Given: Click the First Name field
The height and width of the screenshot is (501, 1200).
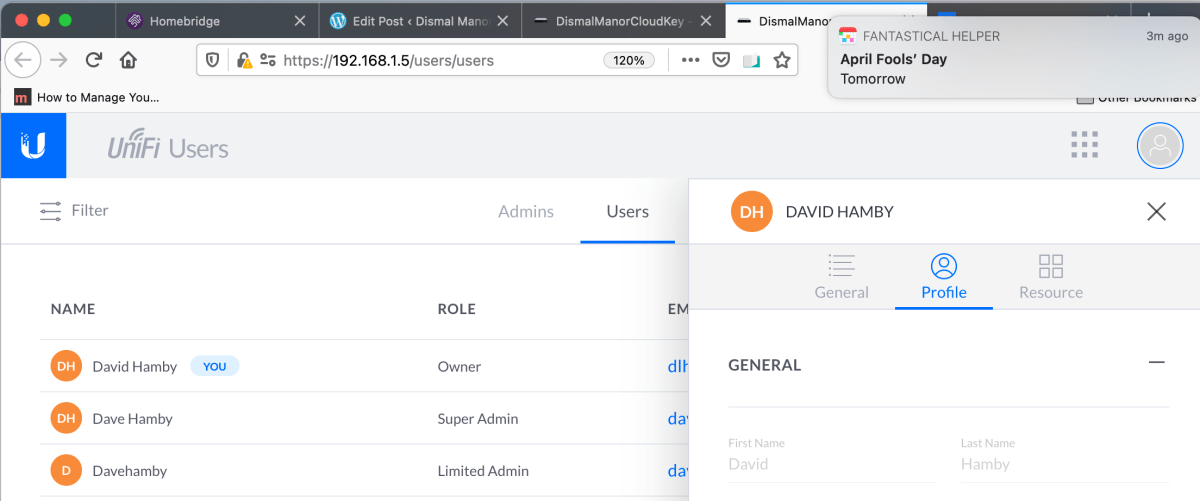Looking at the screenshot, I should (830, 464).
